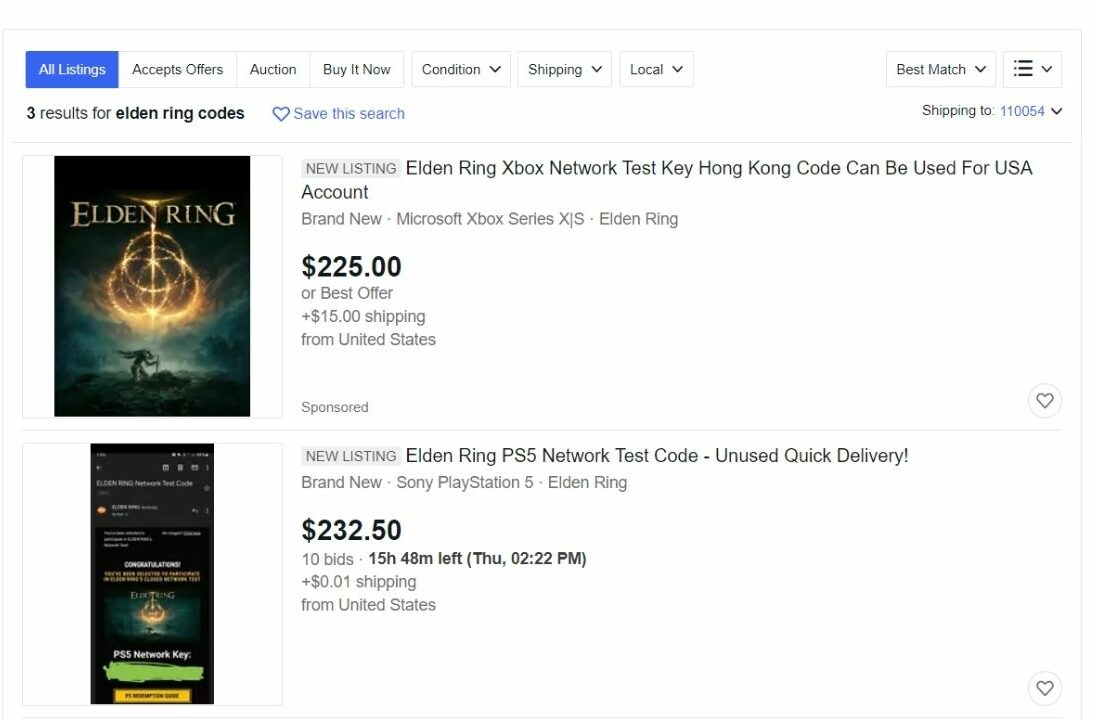Viewport: 1094px width, 720px height.
Task: Open the Accepts Offers filter
Action: (x=177, y=69)
